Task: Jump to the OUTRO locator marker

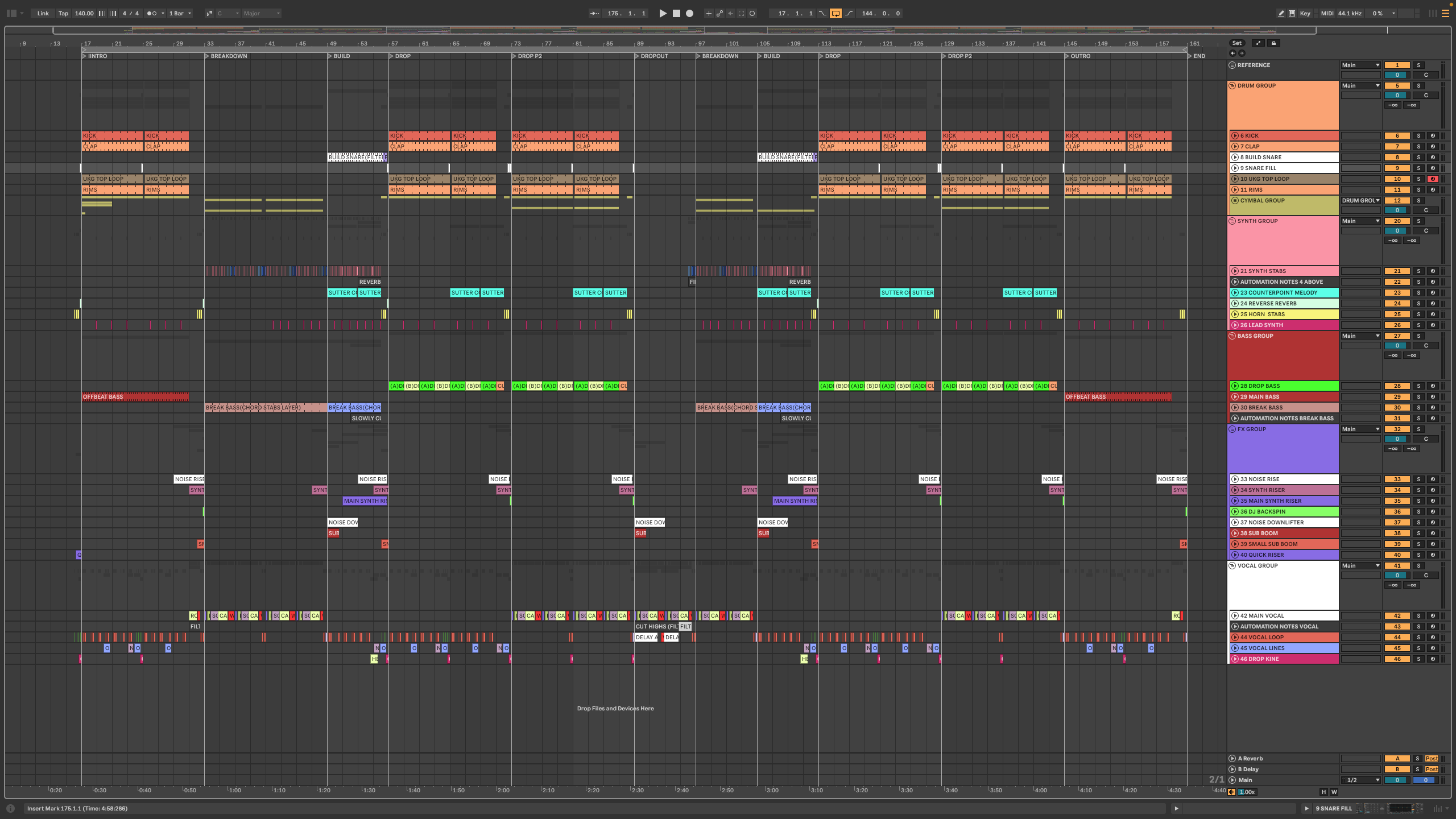Action: click(1077, 56)
